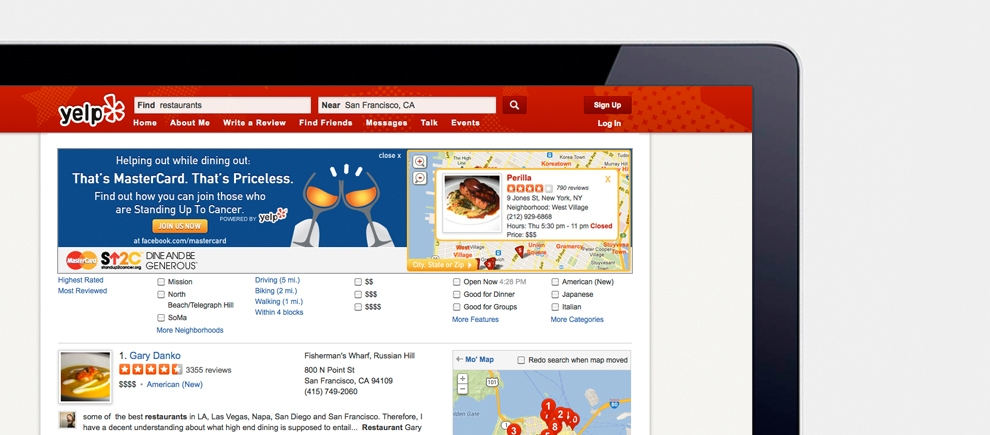Screen dimensions: 990x435
Task: Open the Messages nav item
Action: 386,123
